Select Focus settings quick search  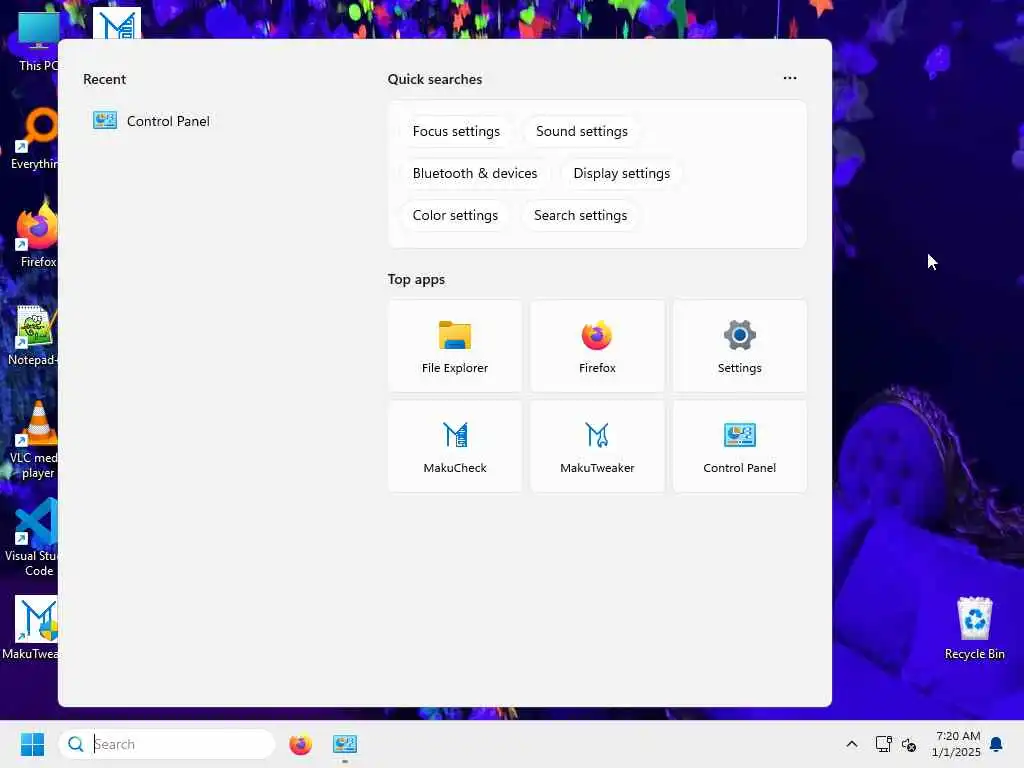pos(456,131)
